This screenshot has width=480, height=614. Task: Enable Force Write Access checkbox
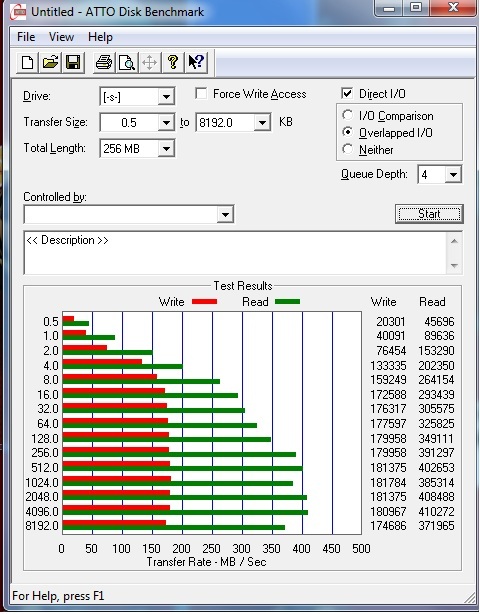(x=201, y=94)
